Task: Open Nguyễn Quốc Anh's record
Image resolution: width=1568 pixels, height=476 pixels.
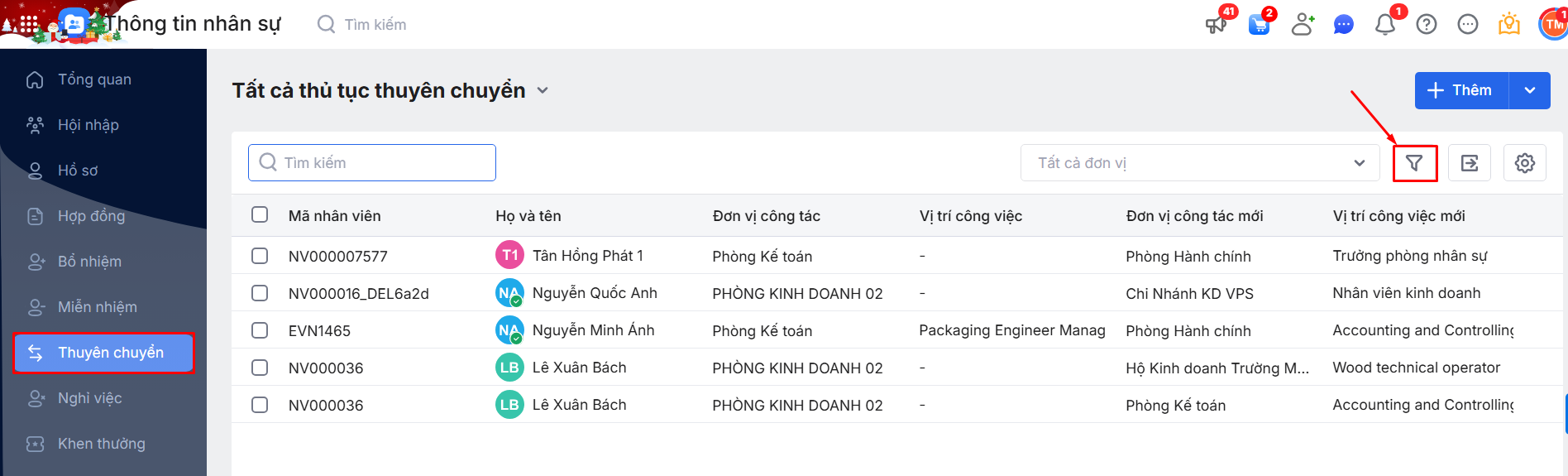Action: point(594,293)
